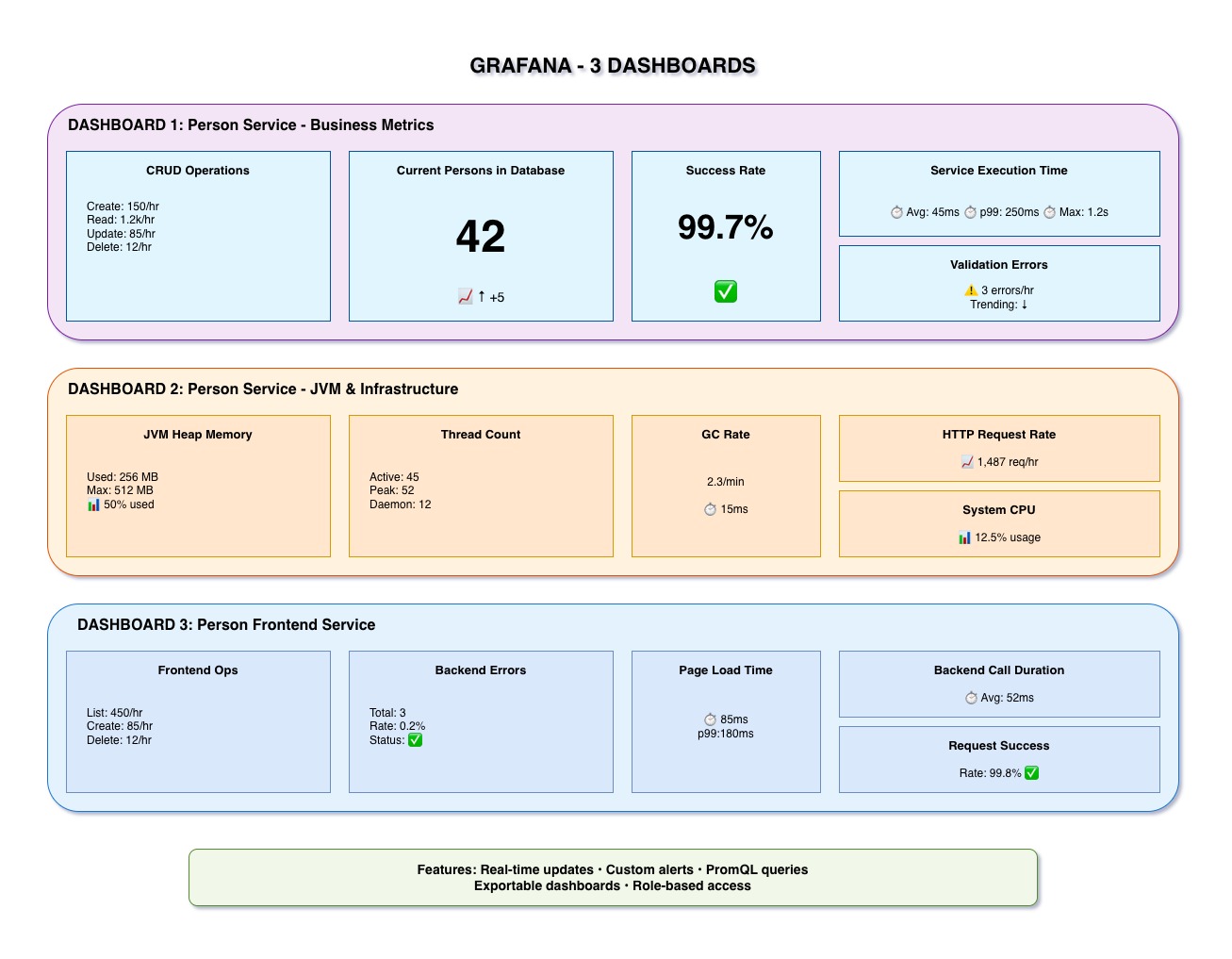Select the Validation Errors panel title
Viewport: 1232px width, 959px height.
click(999, 265)
